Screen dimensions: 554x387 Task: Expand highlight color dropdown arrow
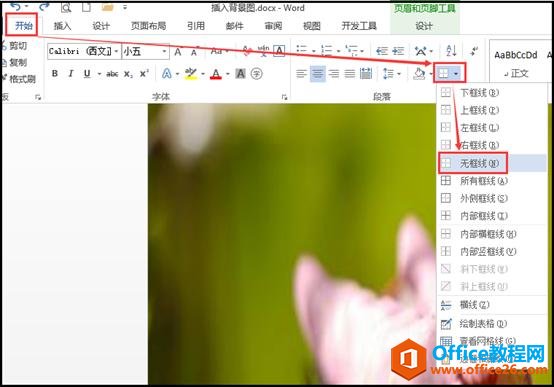click(x=203, y=74)
